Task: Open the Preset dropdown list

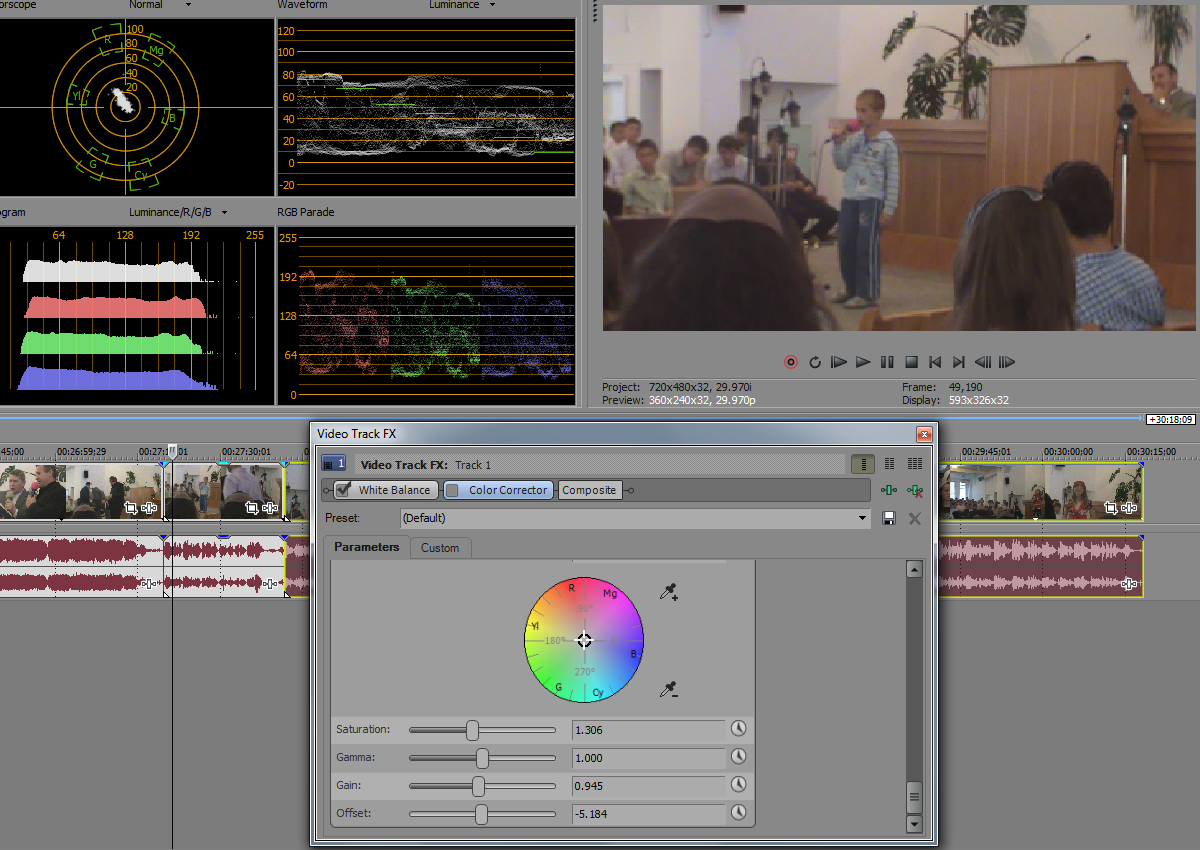Action: pyautogui.click(x=863, y=518)
